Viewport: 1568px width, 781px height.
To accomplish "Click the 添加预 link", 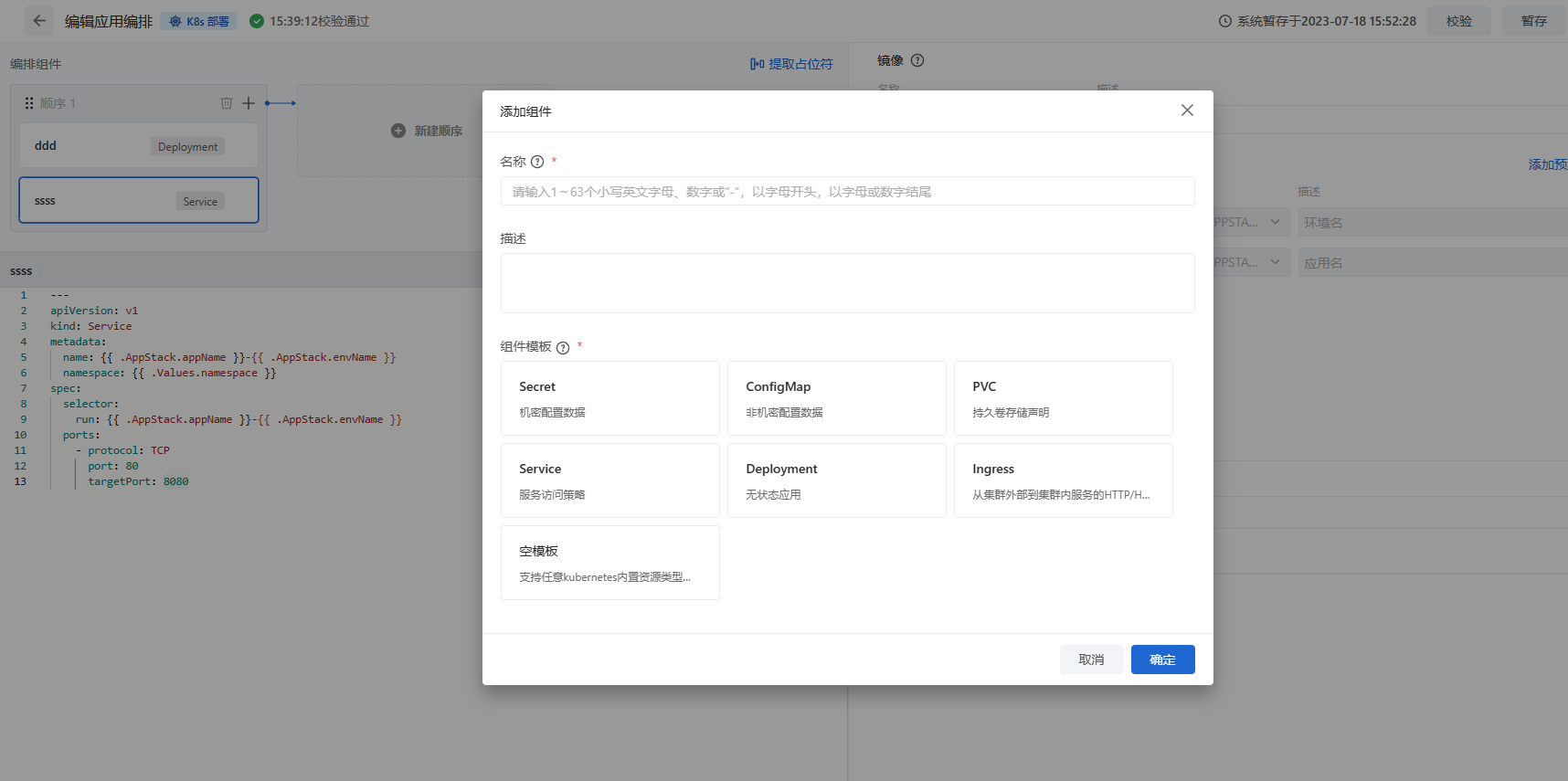I will [x=1548, y=164].
